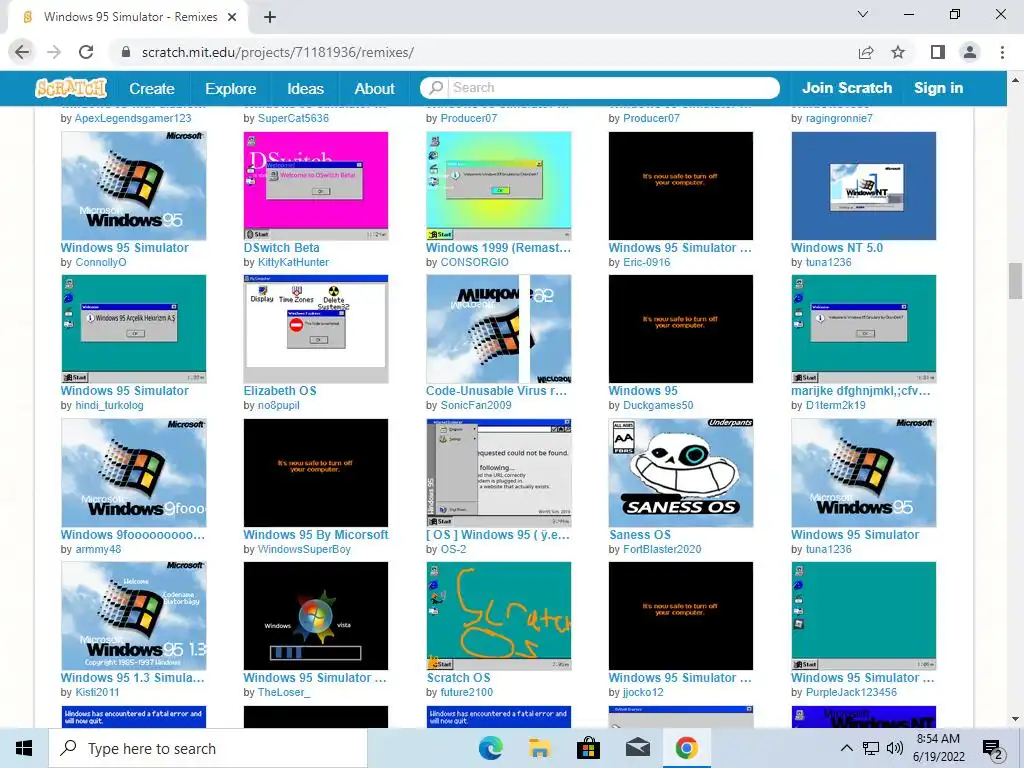Close the Windows 95 Simulator Remixes tab

click(x=232, y=17)
